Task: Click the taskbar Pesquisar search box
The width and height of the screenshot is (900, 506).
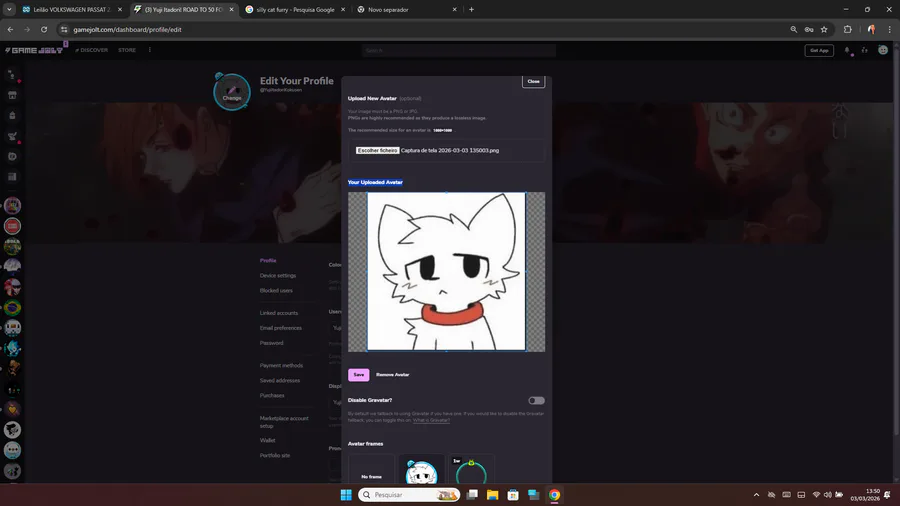Action: [x=409, y=495]
